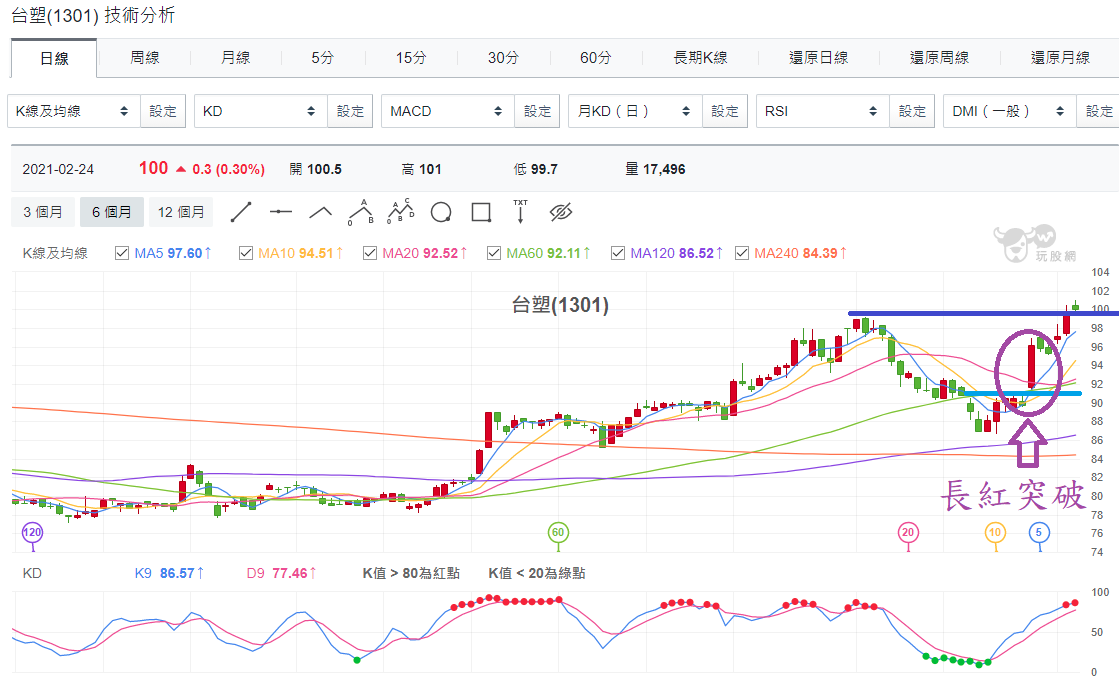Click the 台塑(1301) 技術分析 heading
Image resolution: width=1119 pixels, height=682 pixels.
coord(93,15)
